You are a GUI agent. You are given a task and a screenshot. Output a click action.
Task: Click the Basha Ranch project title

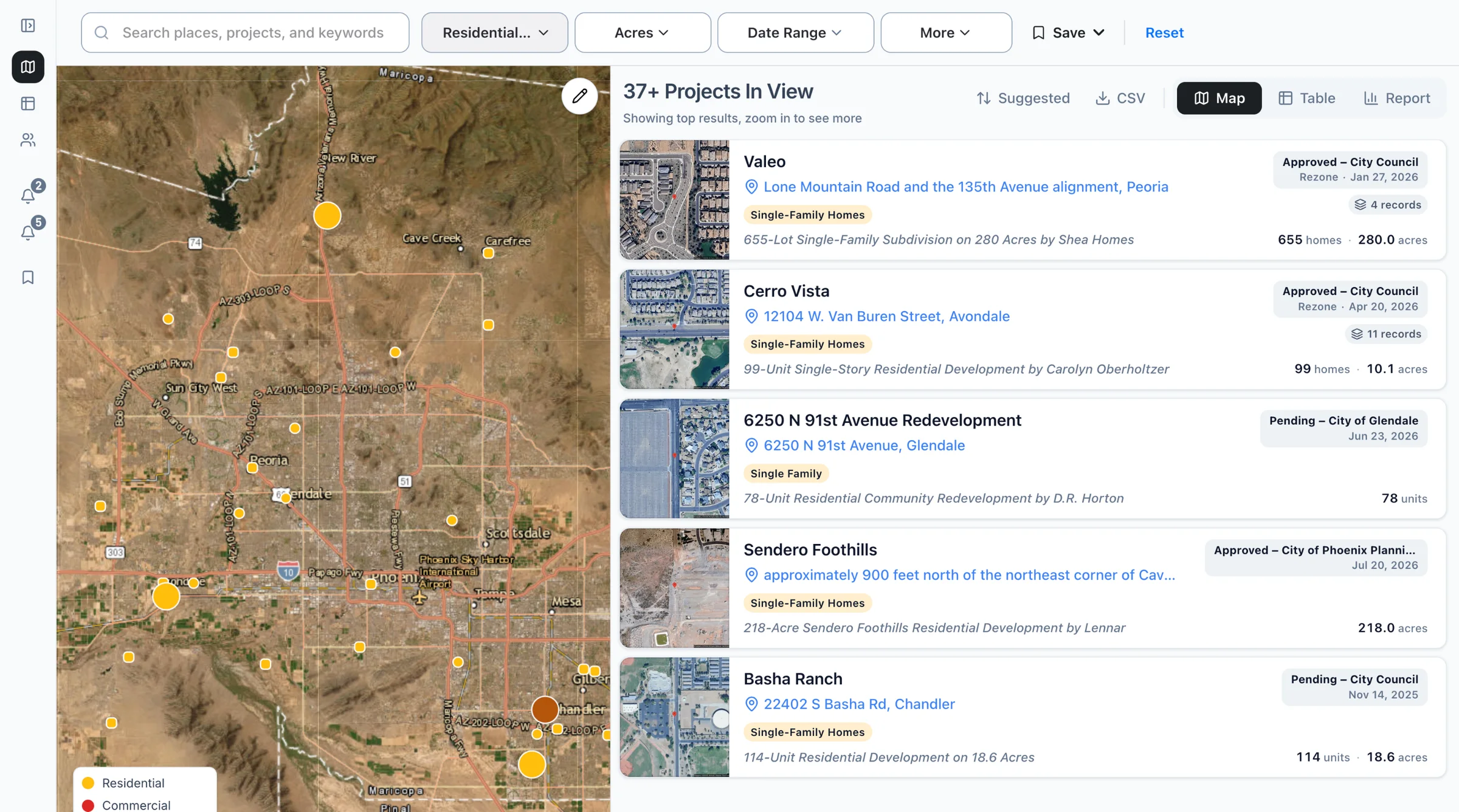[793, 679]
